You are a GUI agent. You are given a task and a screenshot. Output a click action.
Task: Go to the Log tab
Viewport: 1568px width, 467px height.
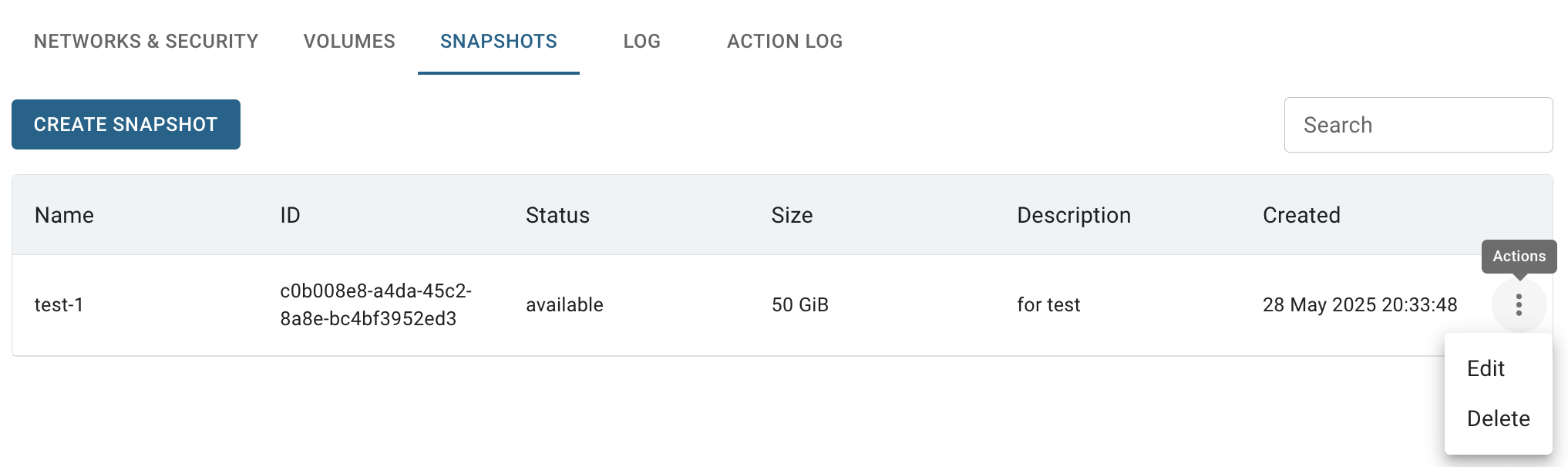(642, 41)
